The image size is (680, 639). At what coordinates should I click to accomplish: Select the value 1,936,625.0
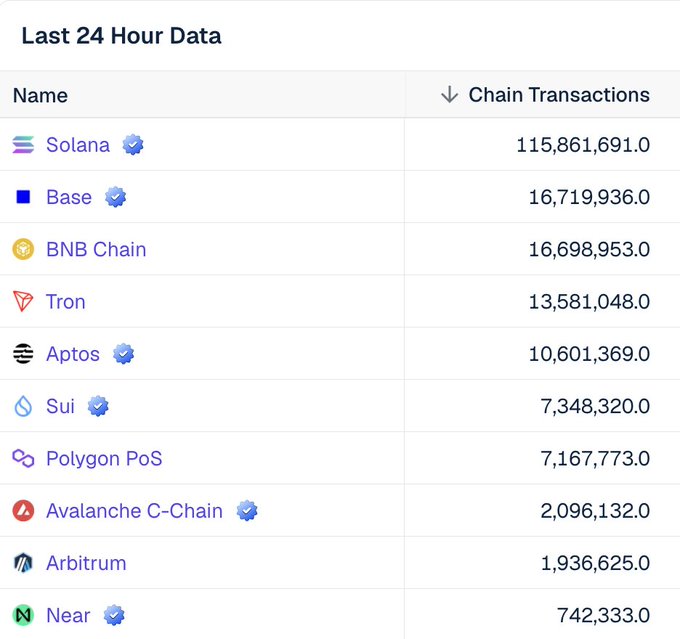click(x=595, y=563)
